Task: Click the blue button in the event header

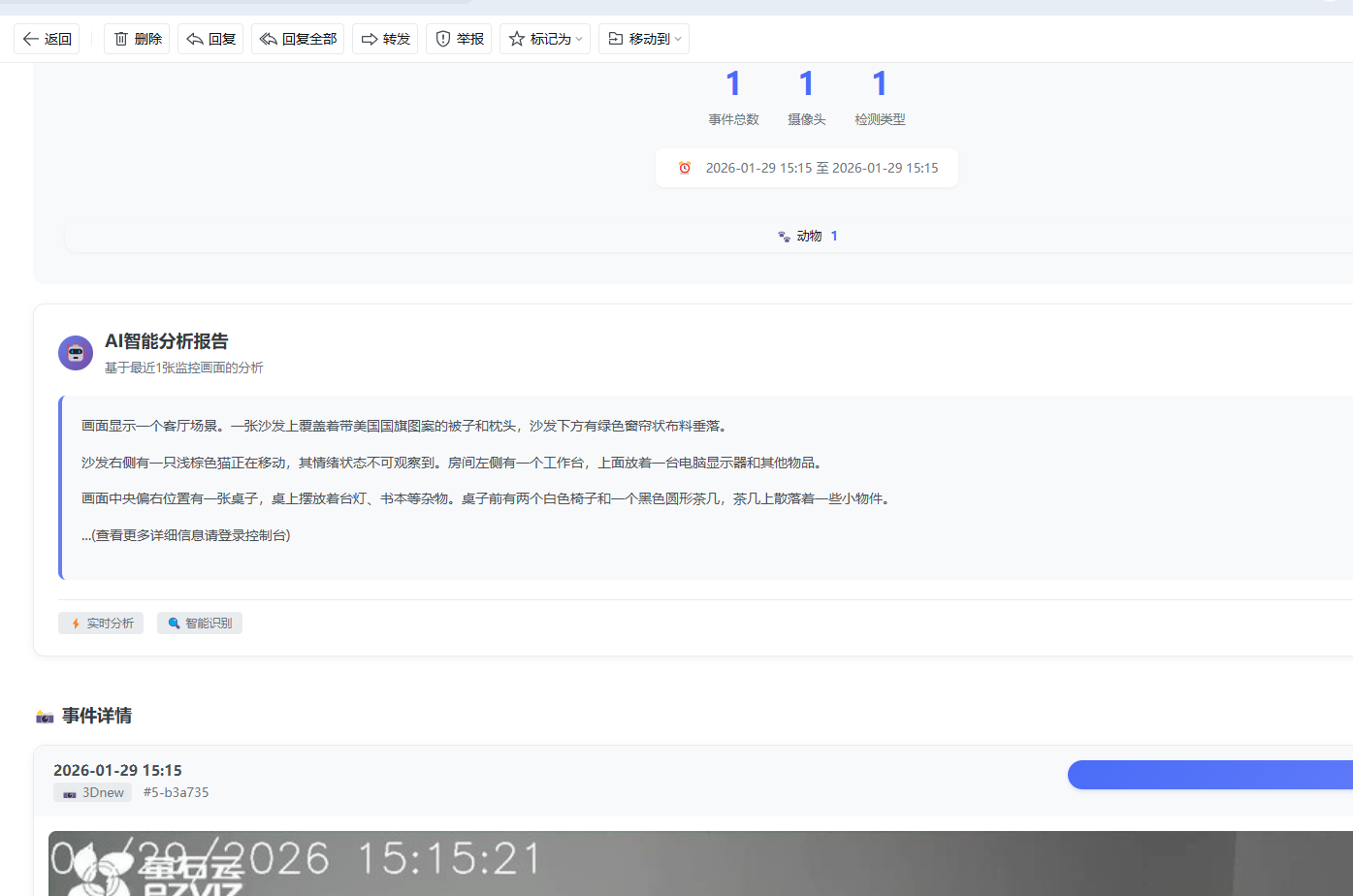Action: [x=1210, y=775]
